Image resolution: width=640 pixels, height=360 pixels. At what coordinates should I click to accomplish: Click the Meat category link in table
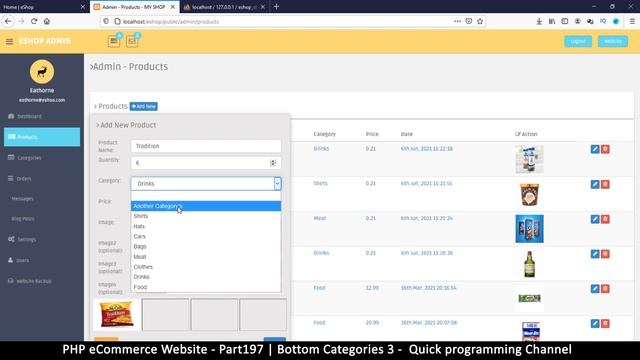pyautogui.click(x=320, y=218)
